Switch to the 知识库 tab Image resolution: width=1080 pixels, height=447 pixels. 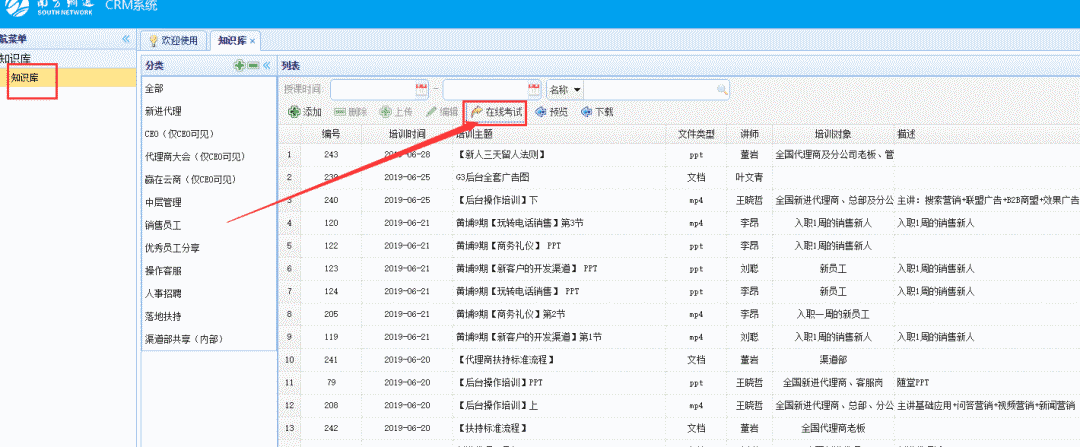tap(231, 41)
